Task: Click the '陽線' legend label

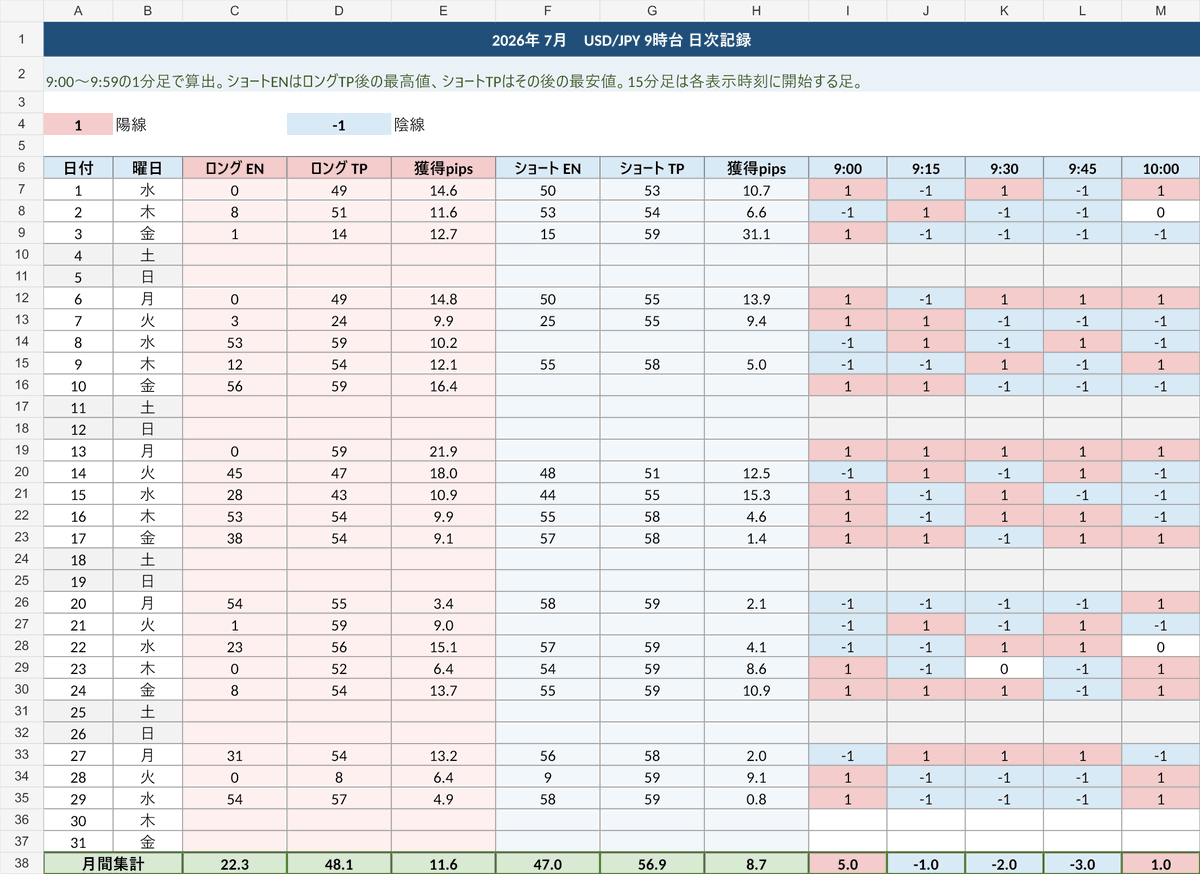Action: coord(132,125)
